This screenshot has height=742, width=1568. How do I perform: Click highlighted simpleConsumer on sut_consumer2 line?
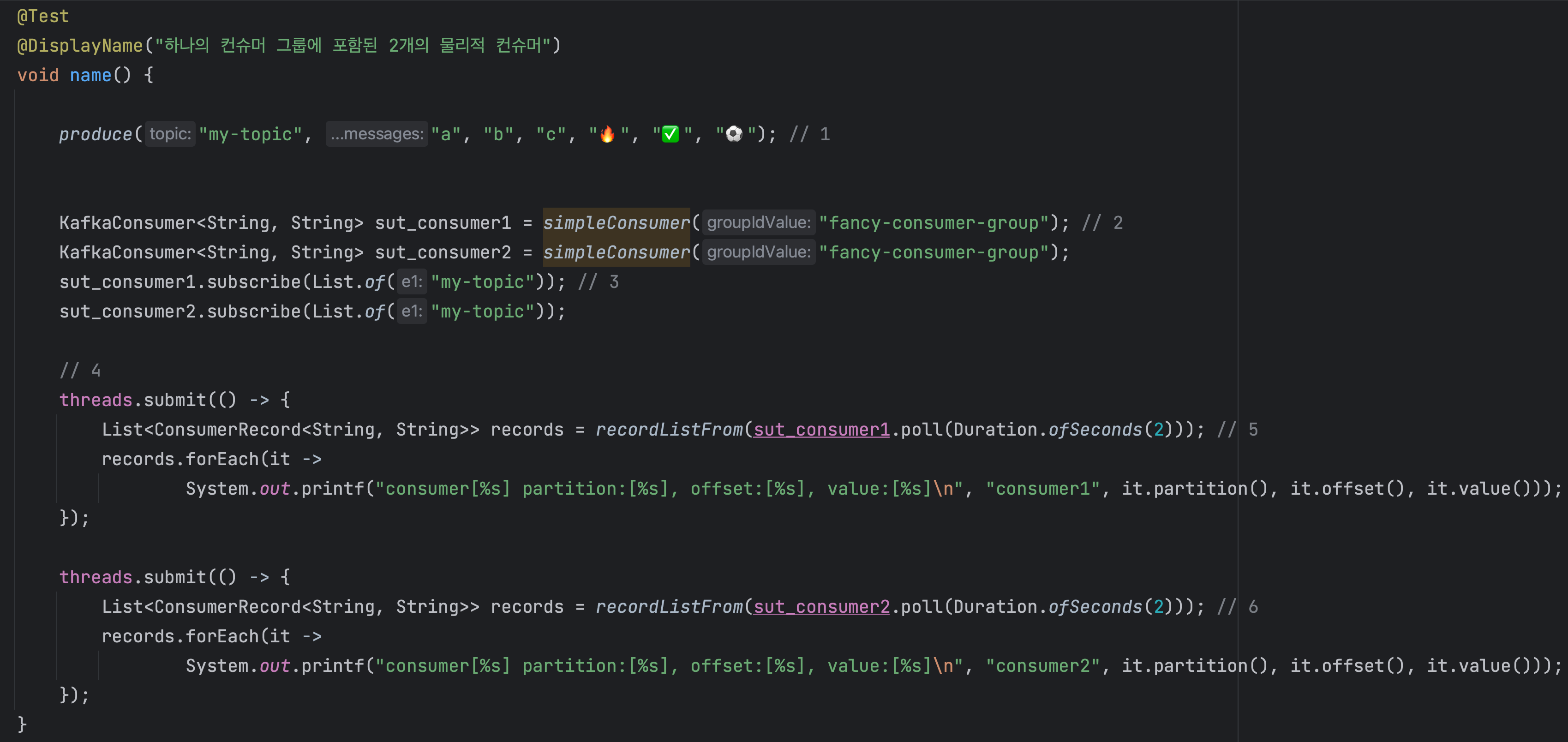[x=616, y=252]
